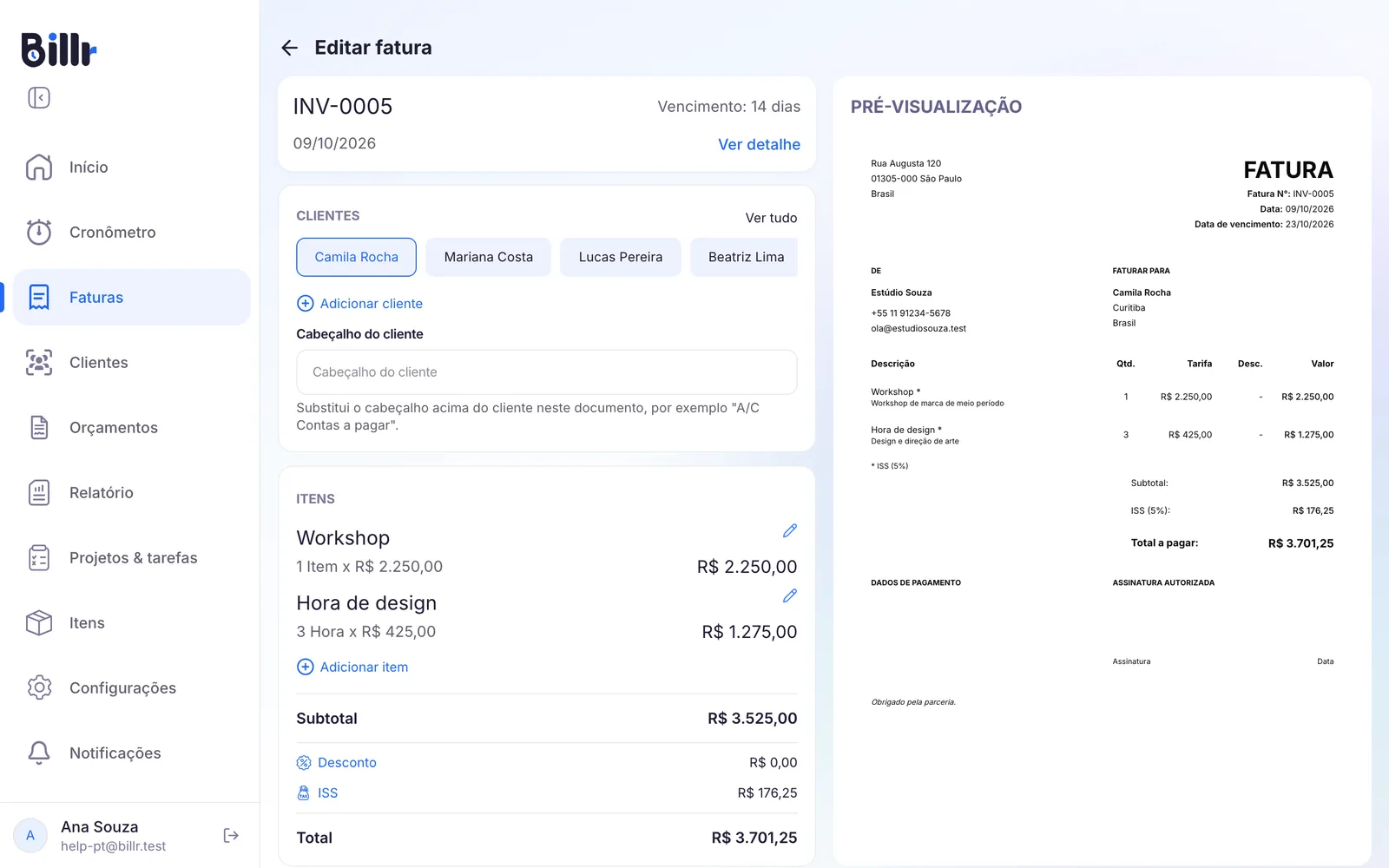
Task: Click Ver tudo in the Clientes section
Action: (x=771, y=218)
